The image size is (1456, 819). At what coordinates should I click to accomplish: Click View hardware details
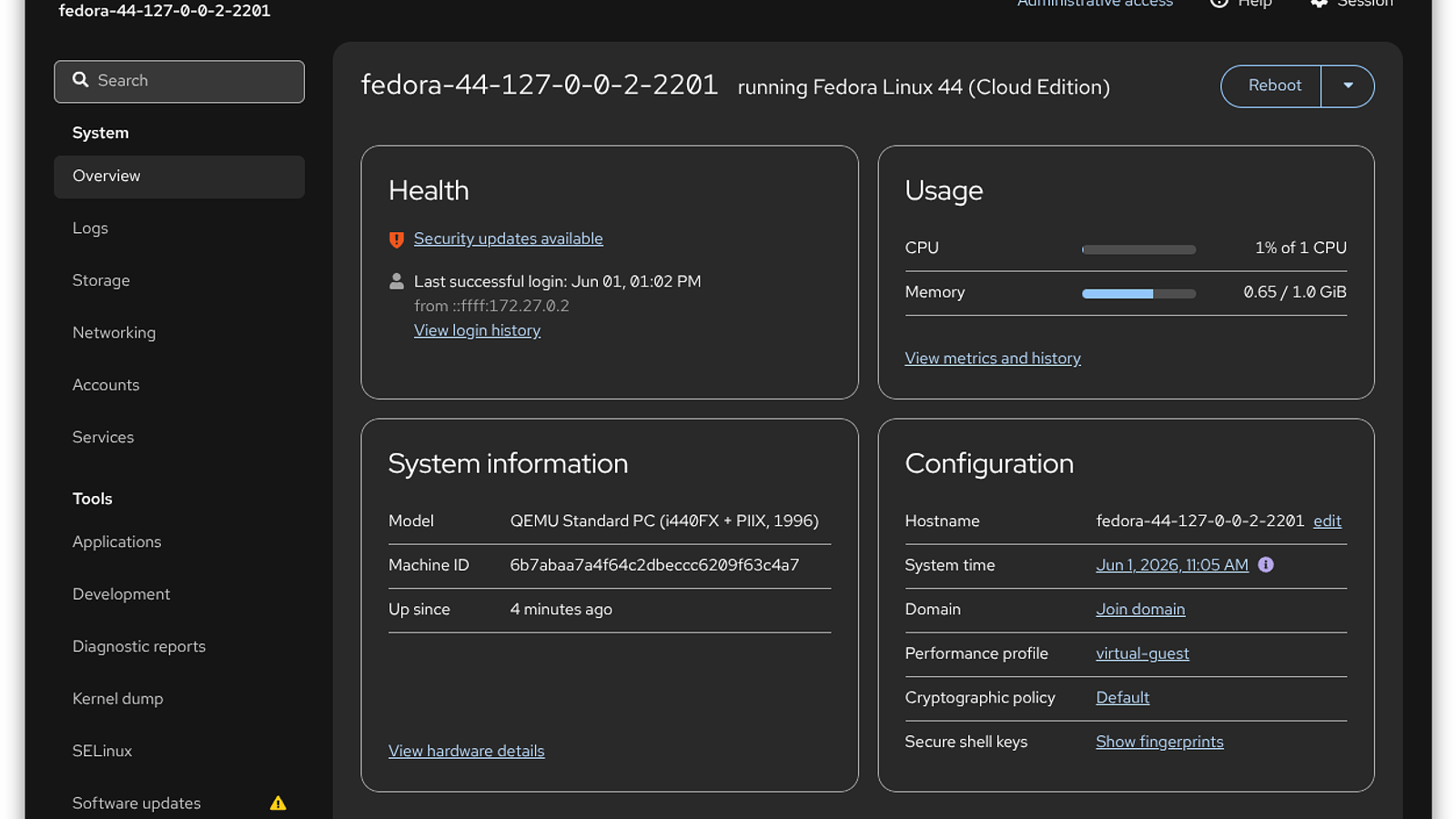click(466, 751)
